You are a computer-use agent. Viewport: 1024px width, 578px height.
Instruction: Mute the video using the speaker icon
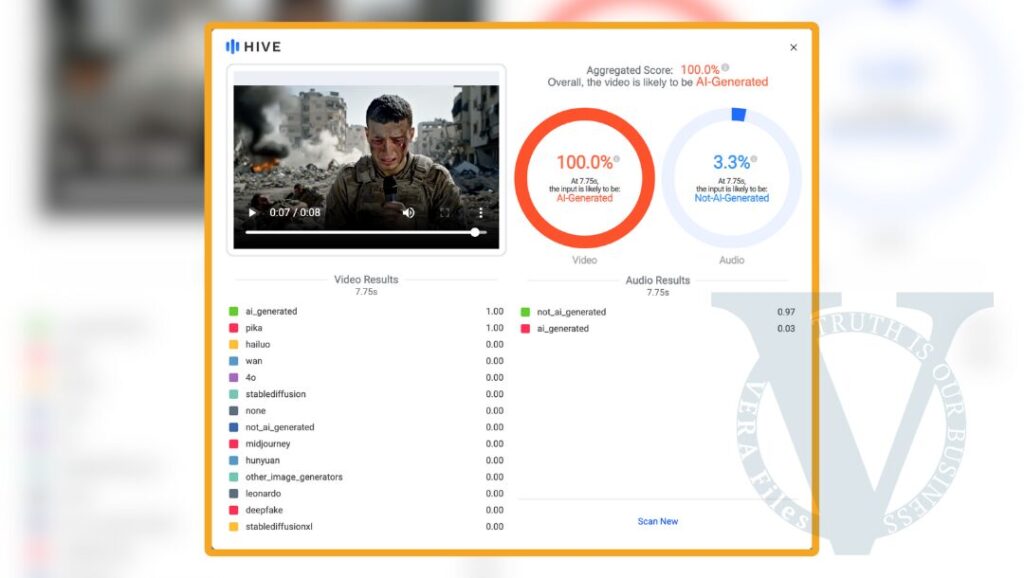point(409,212)
